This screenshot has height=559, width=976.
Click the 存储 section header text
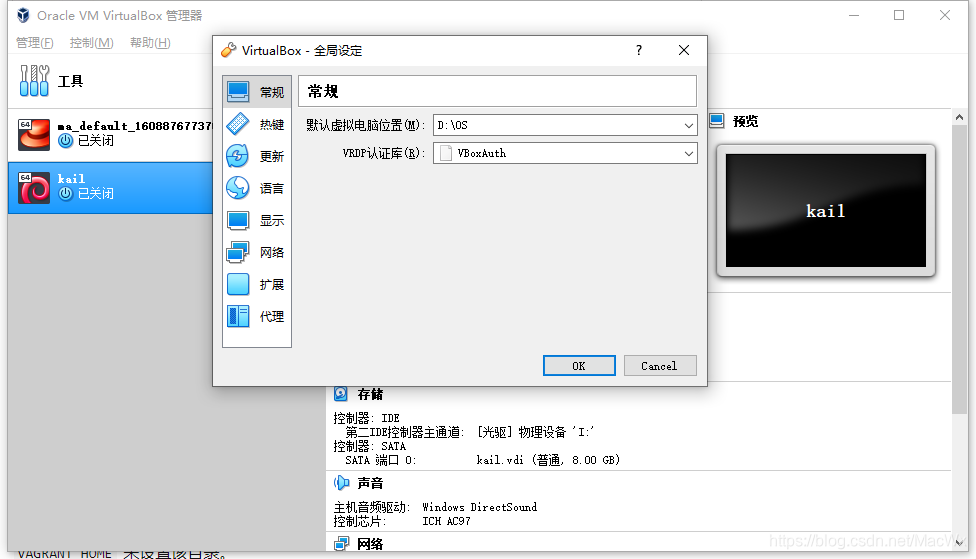click(x=370, y=394)
